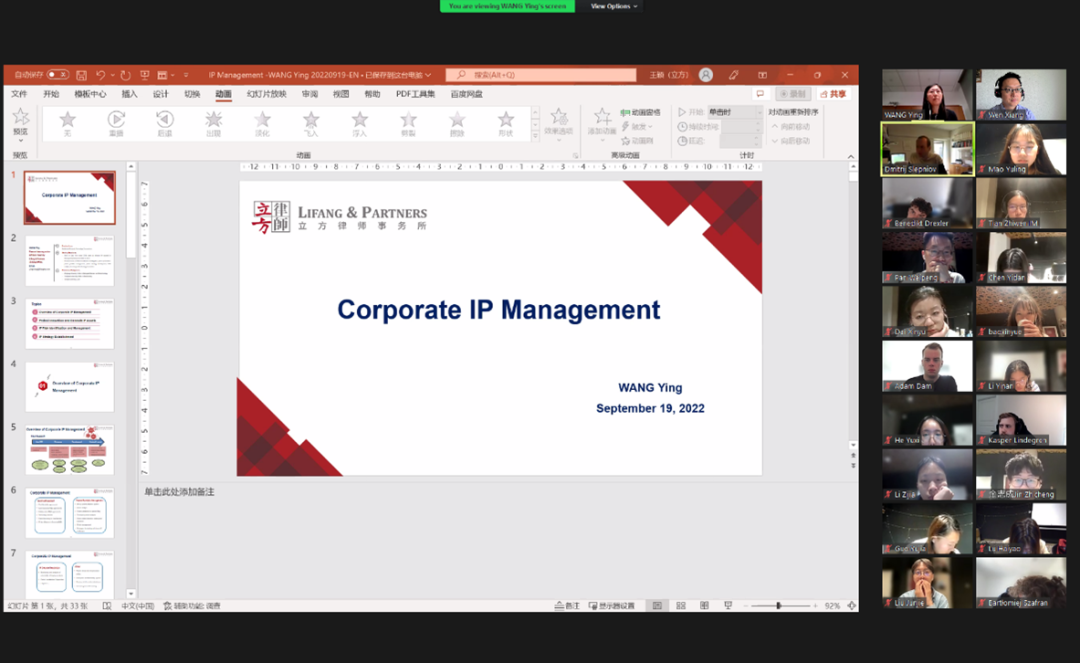1080x663 pixels.
Task: Toggle the Animation Pane button
Action: tap(639, 113)
